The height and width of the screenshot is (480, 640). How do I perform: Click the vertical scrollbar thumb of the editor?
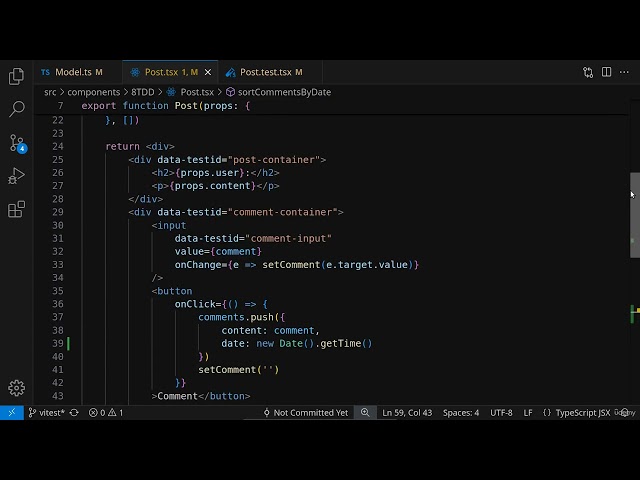[635, 215]
